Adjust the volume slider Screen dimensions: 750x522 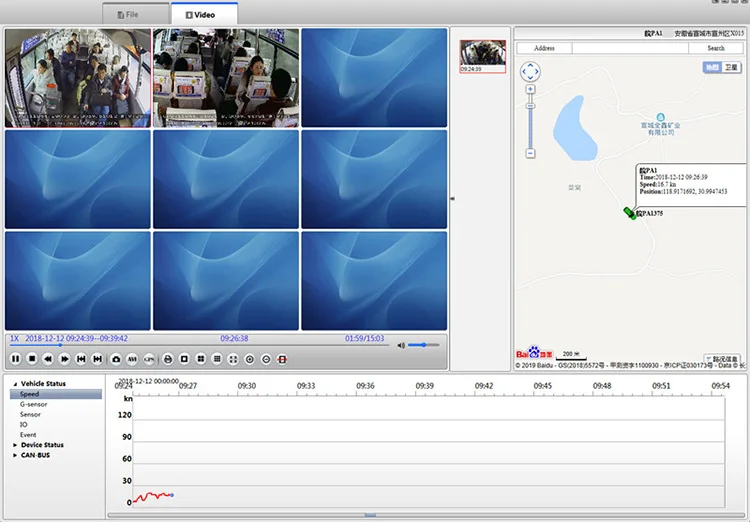point(424,345)
